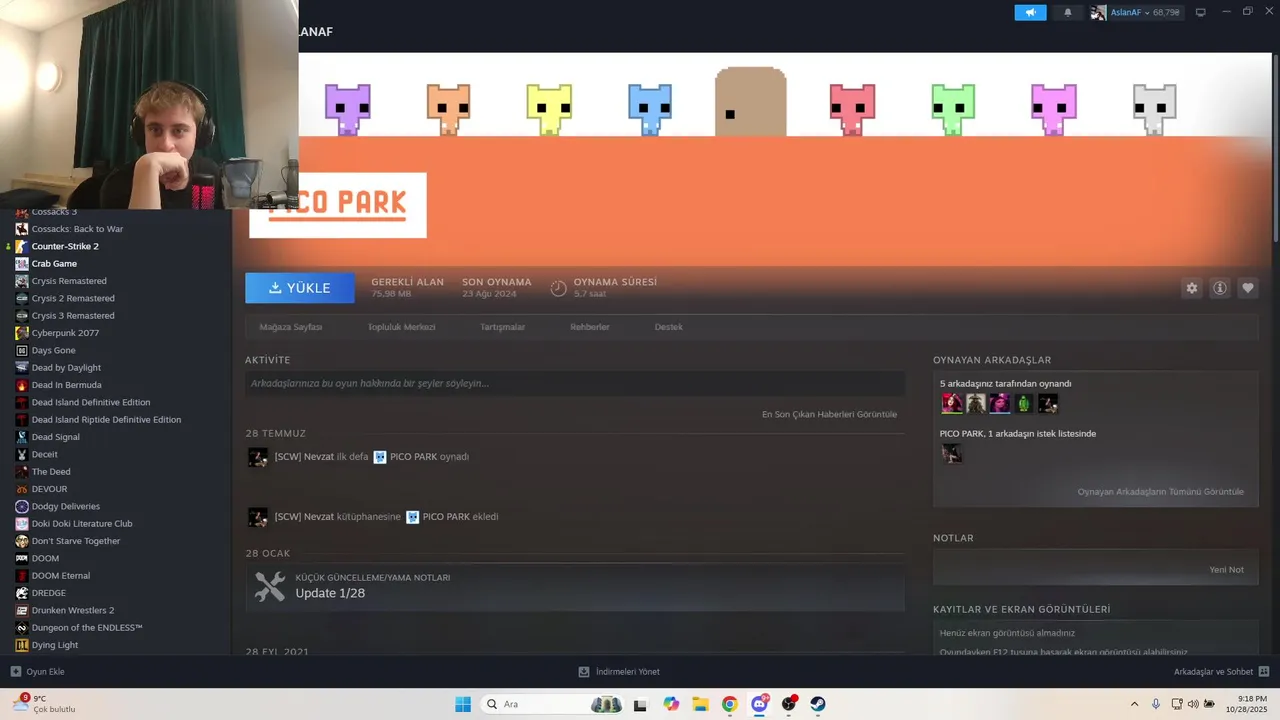Click the green friend avatar in played list
The height and width of the screenshot is (720, 1280).
[1024, 403]
